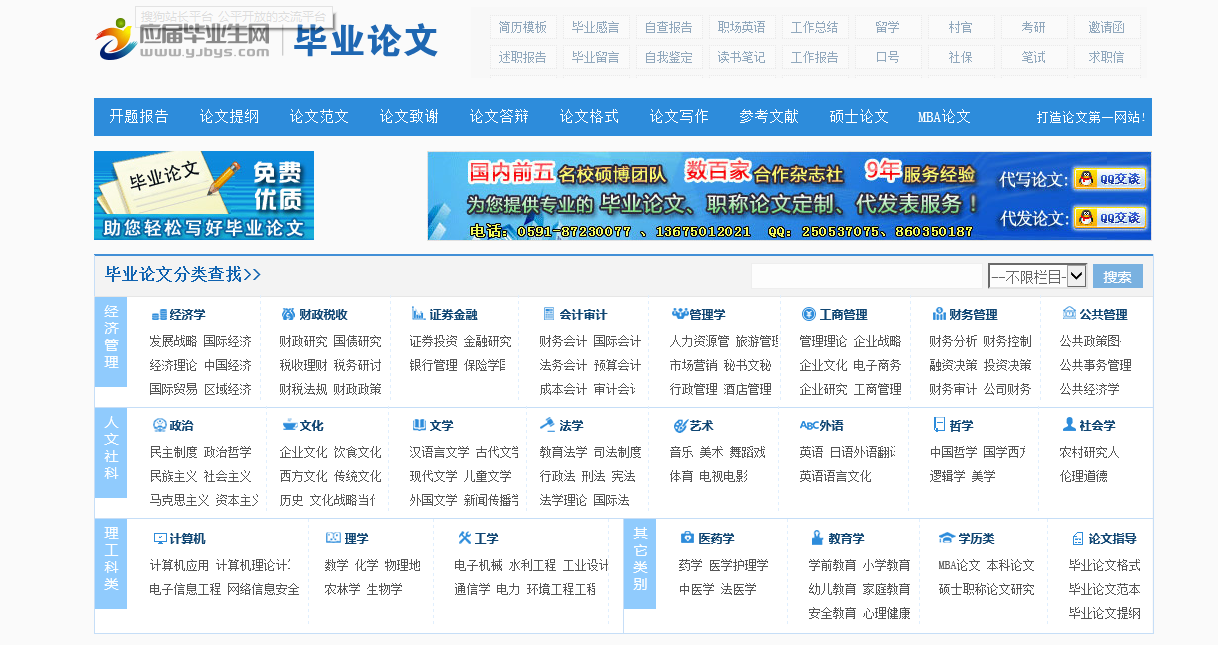Open the 论文范文 nav item
This screenshot has width=1218, height=645.
pos(319,117)
